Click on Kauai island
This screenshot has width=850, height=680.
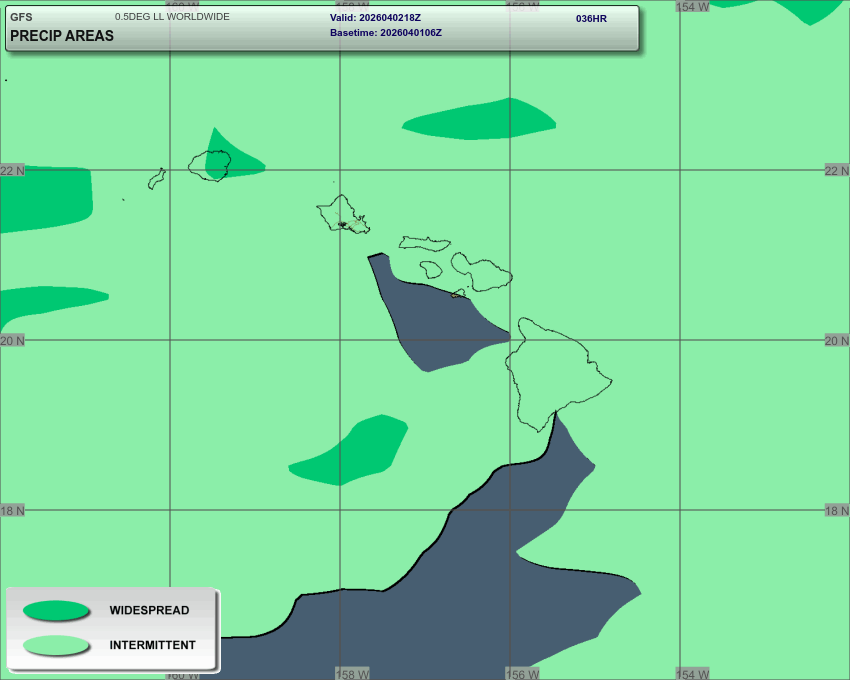210,165
